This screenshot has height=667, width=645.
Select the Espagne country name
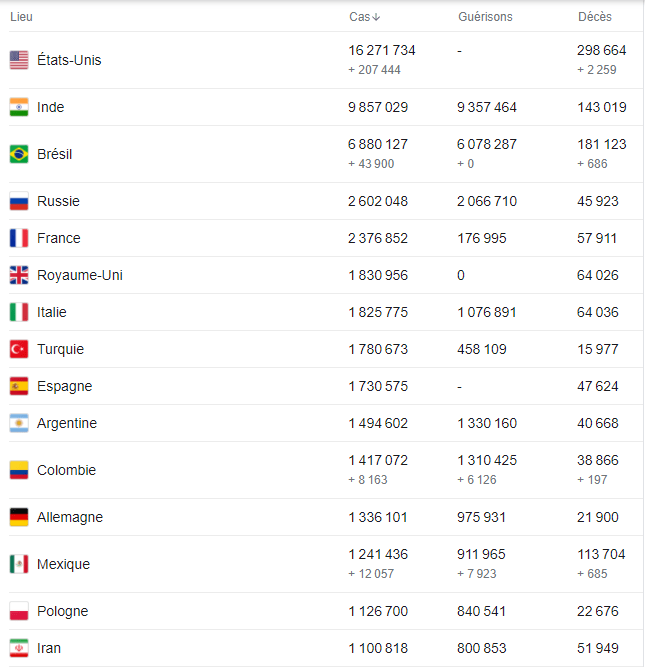[x=65, y=386]
